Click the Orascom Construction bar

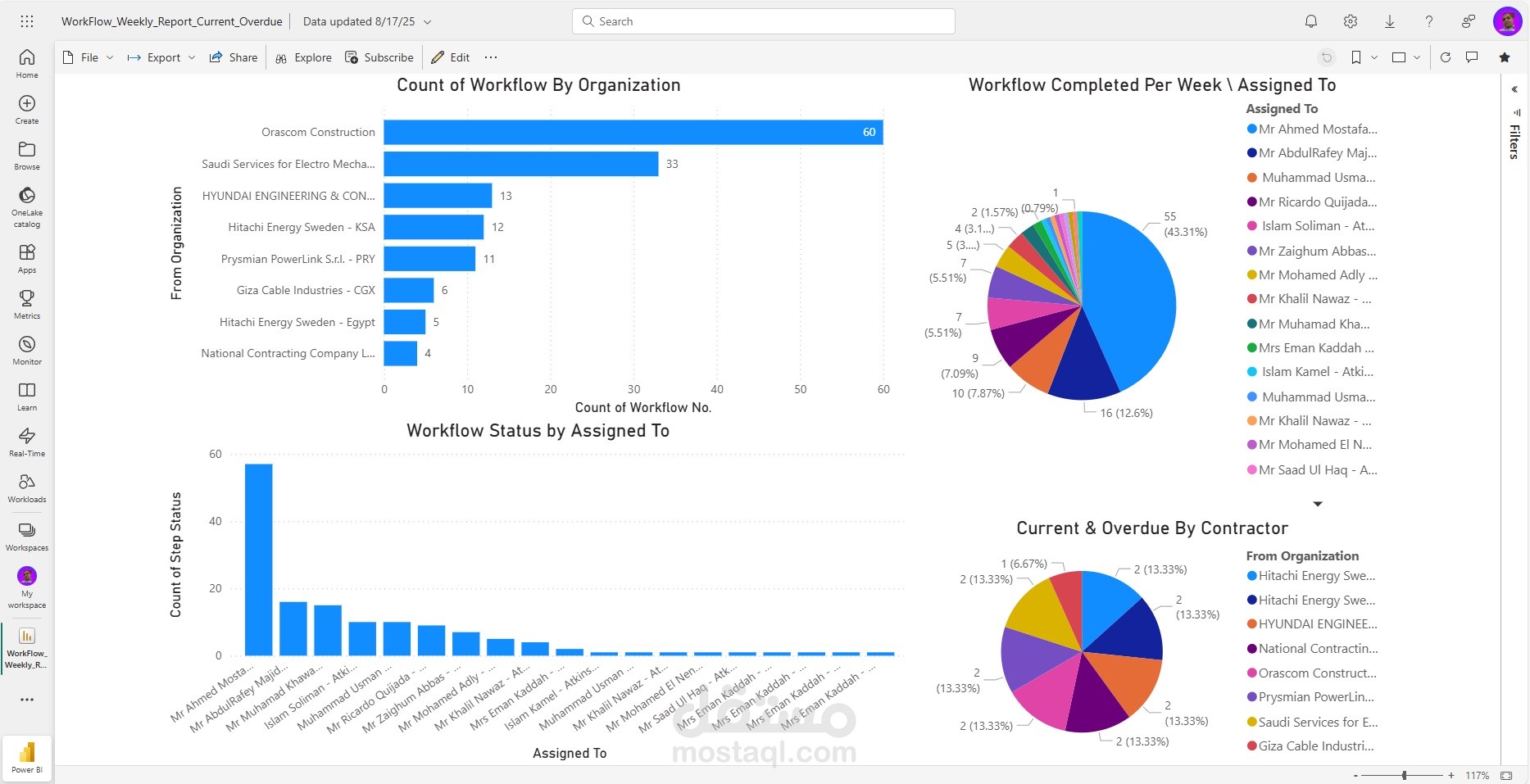coord(633,132)
